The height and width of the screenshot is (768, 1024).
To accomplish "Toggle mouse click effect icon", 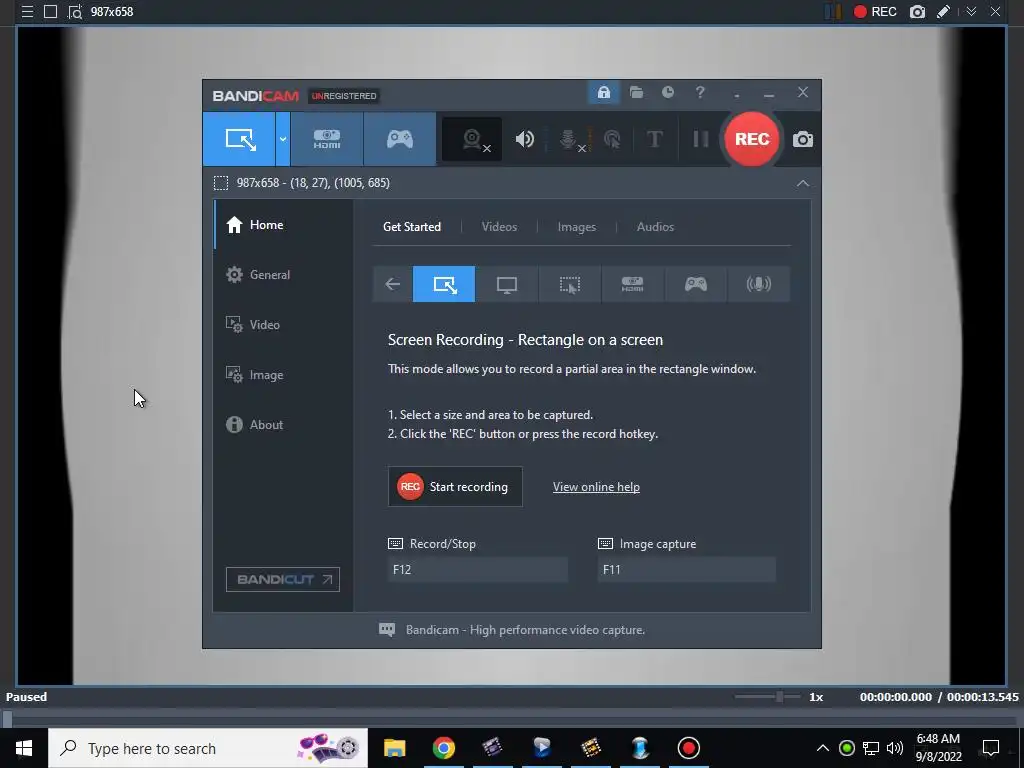I will click(612, 139).
